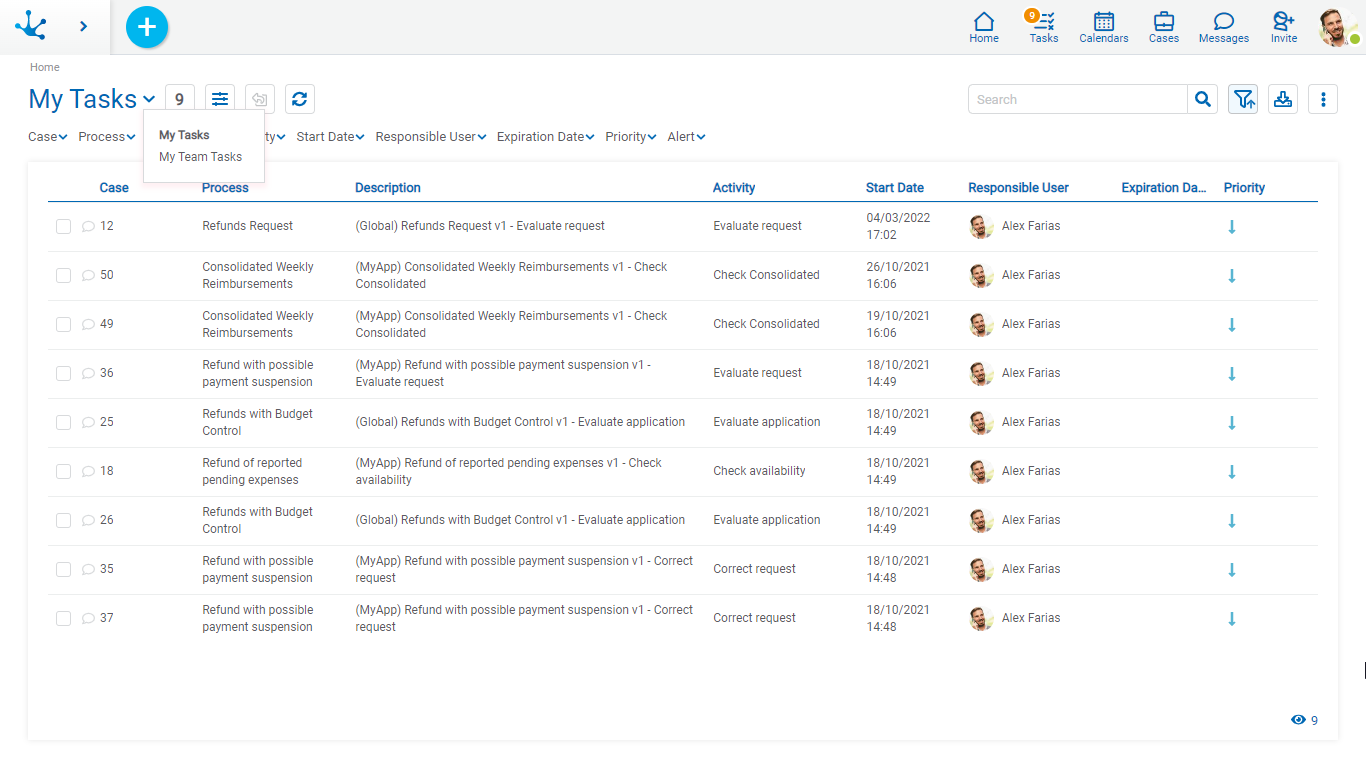Select My Team Tasks menu option
This screenshot has width=1366, height=768.
200,157
